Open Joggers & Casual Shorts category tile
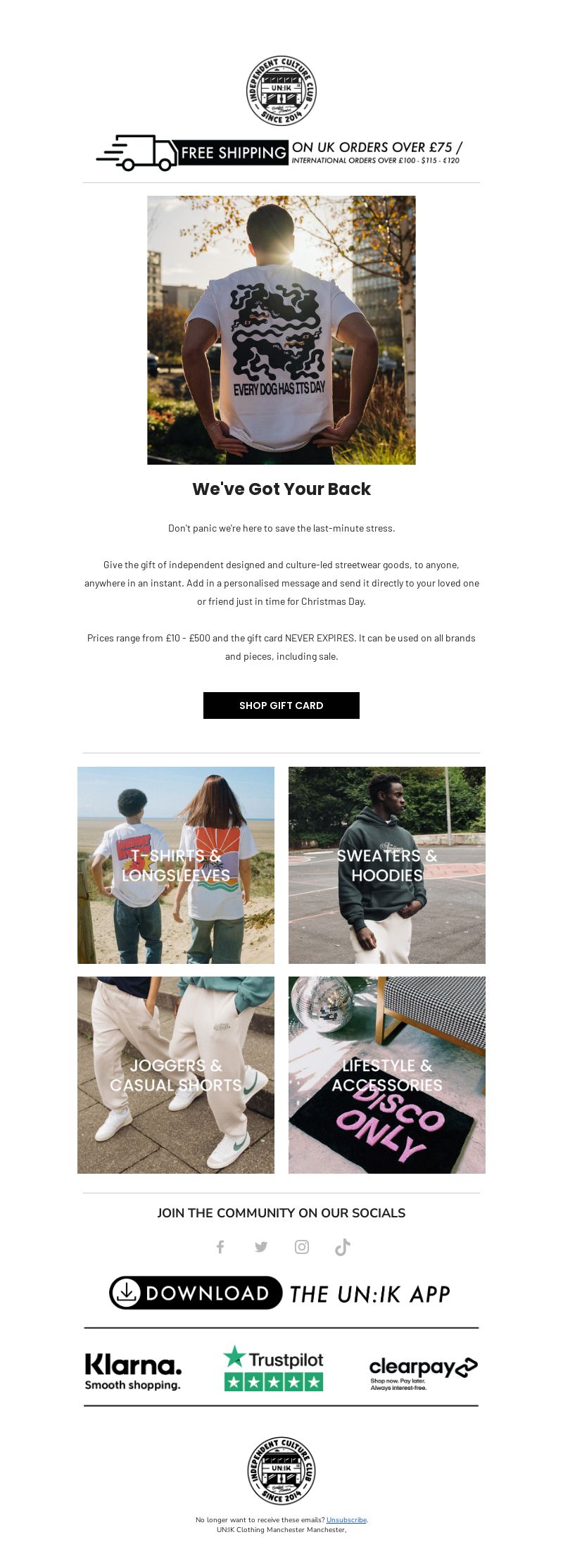Screen dimensions: 563x1568 coord(176,1075)
